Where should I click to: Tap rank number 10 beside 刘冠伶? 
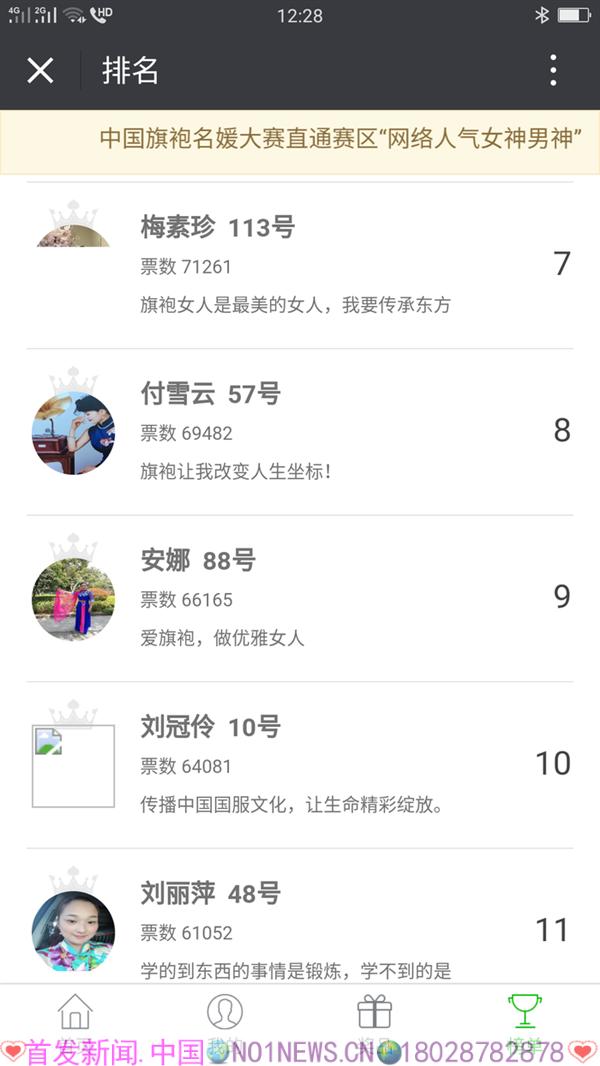click(552, 763)
